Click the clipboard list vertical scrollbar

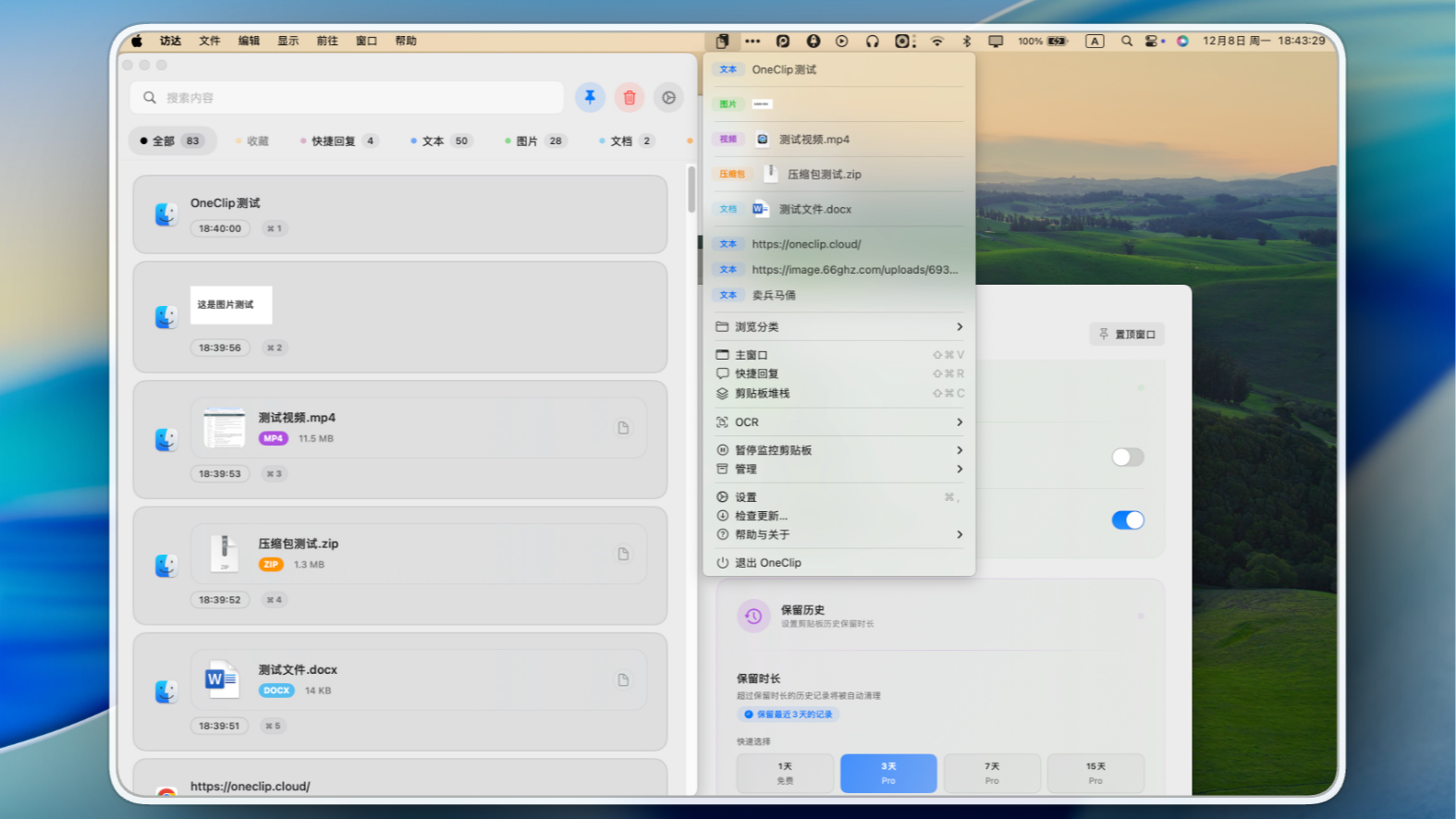[691, 189]
